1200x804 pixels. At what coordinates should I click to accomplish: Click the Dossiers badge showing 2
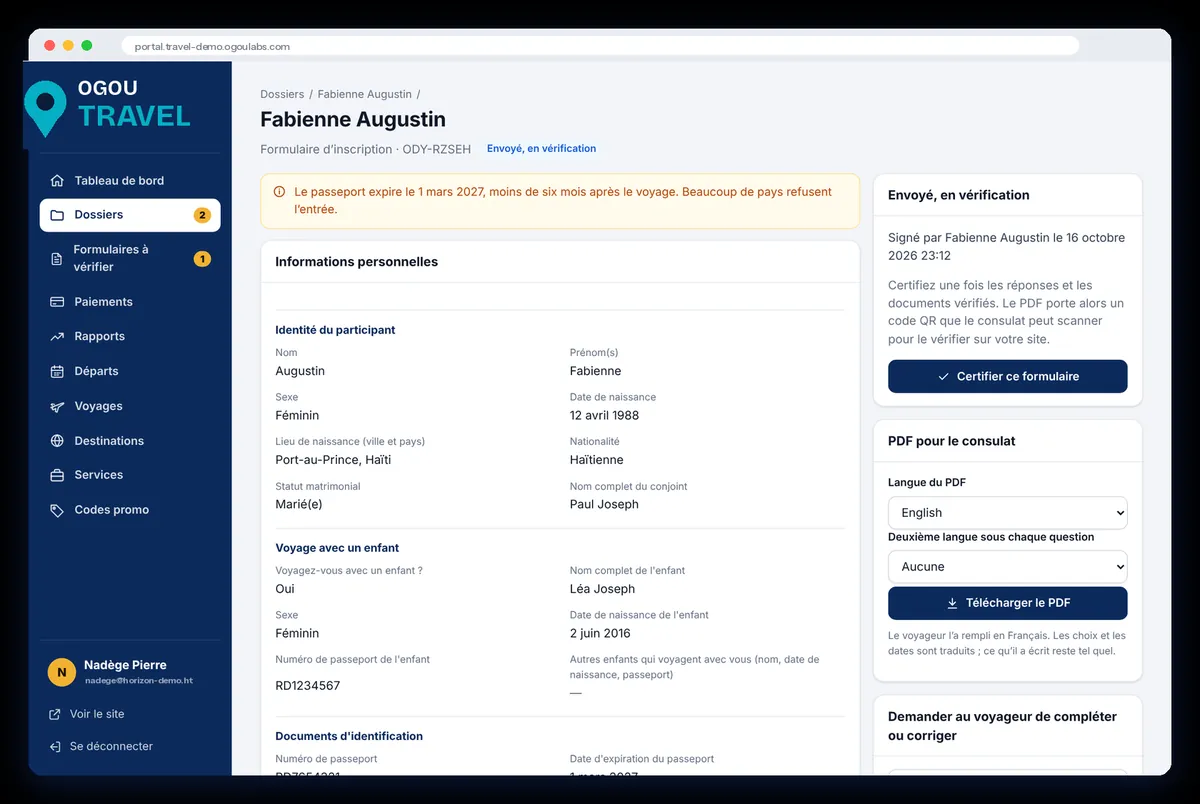(202, 215)
